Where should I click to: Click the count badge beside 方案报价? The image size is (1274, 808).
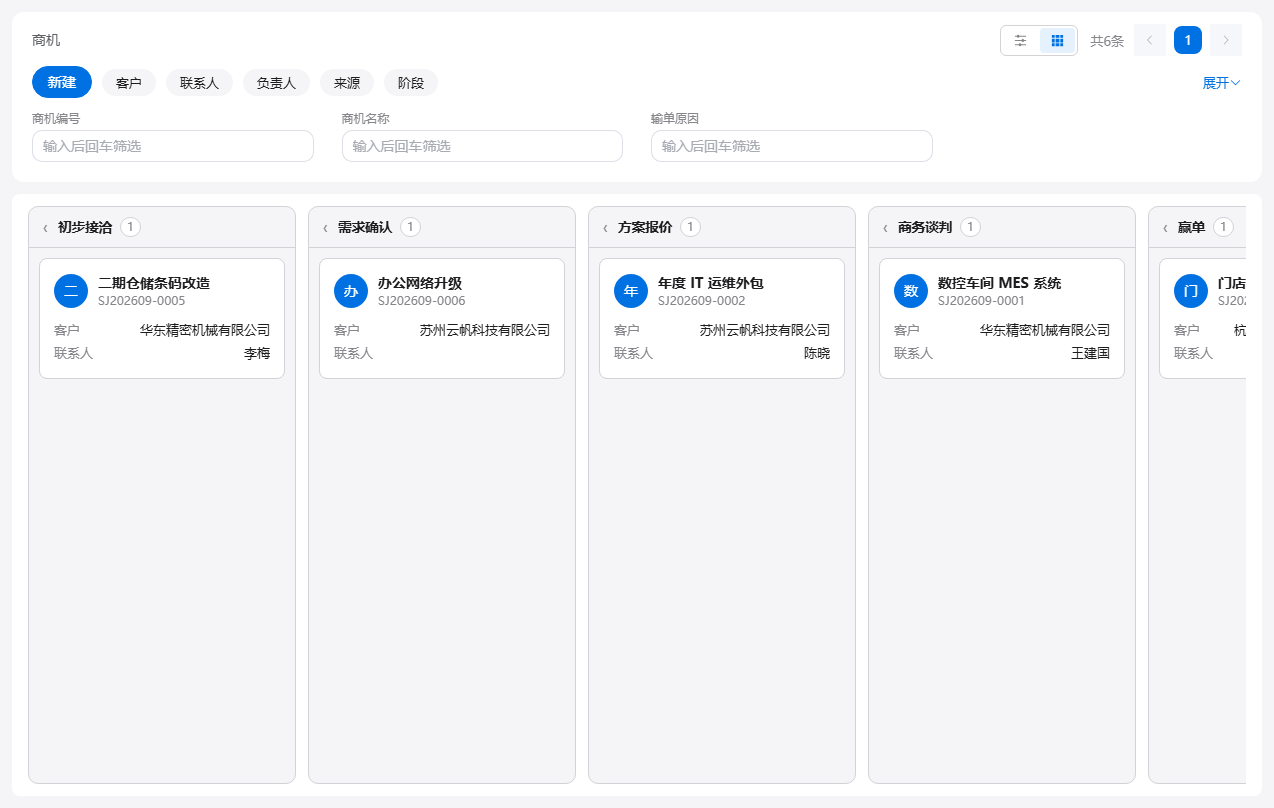[x=691, y=227]
